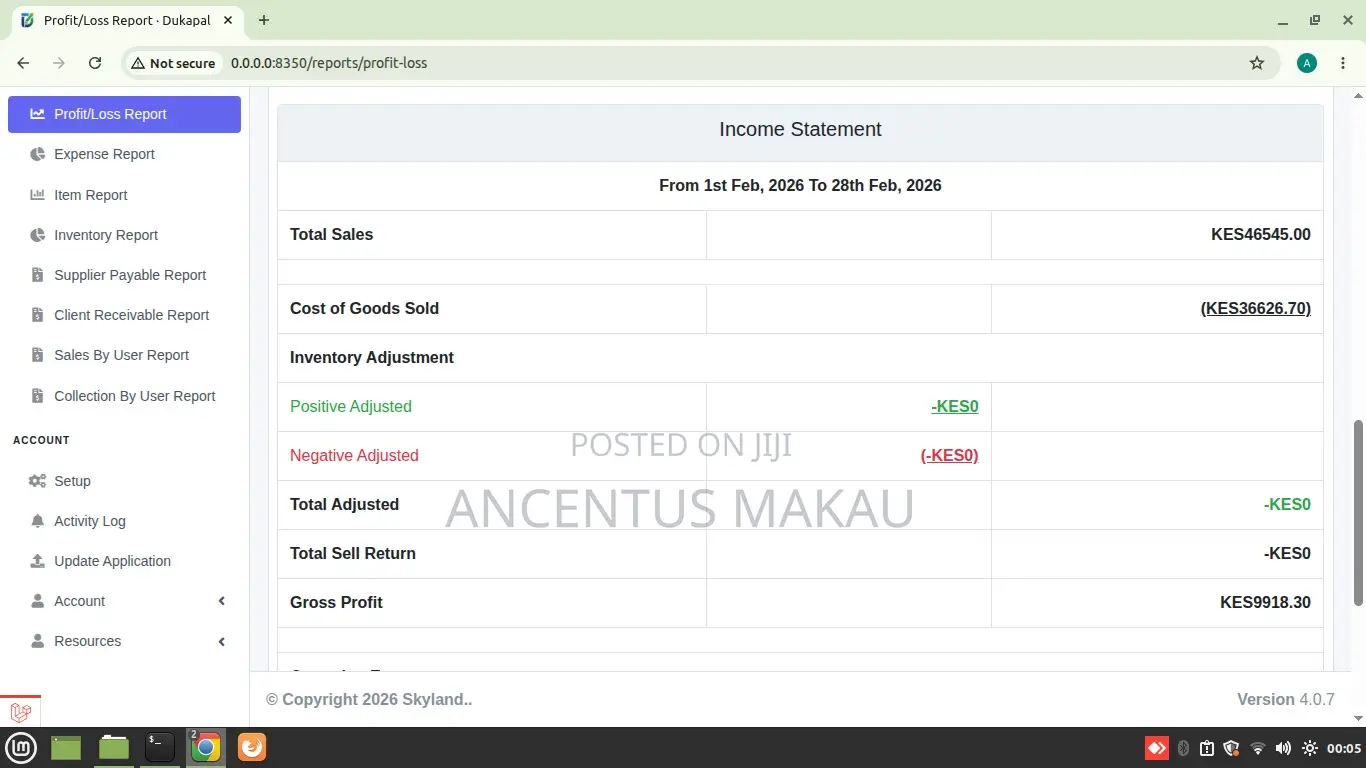Screen dimensions: 1366x768
Task: Click the Resources user icon
Action: pos(37,641)
